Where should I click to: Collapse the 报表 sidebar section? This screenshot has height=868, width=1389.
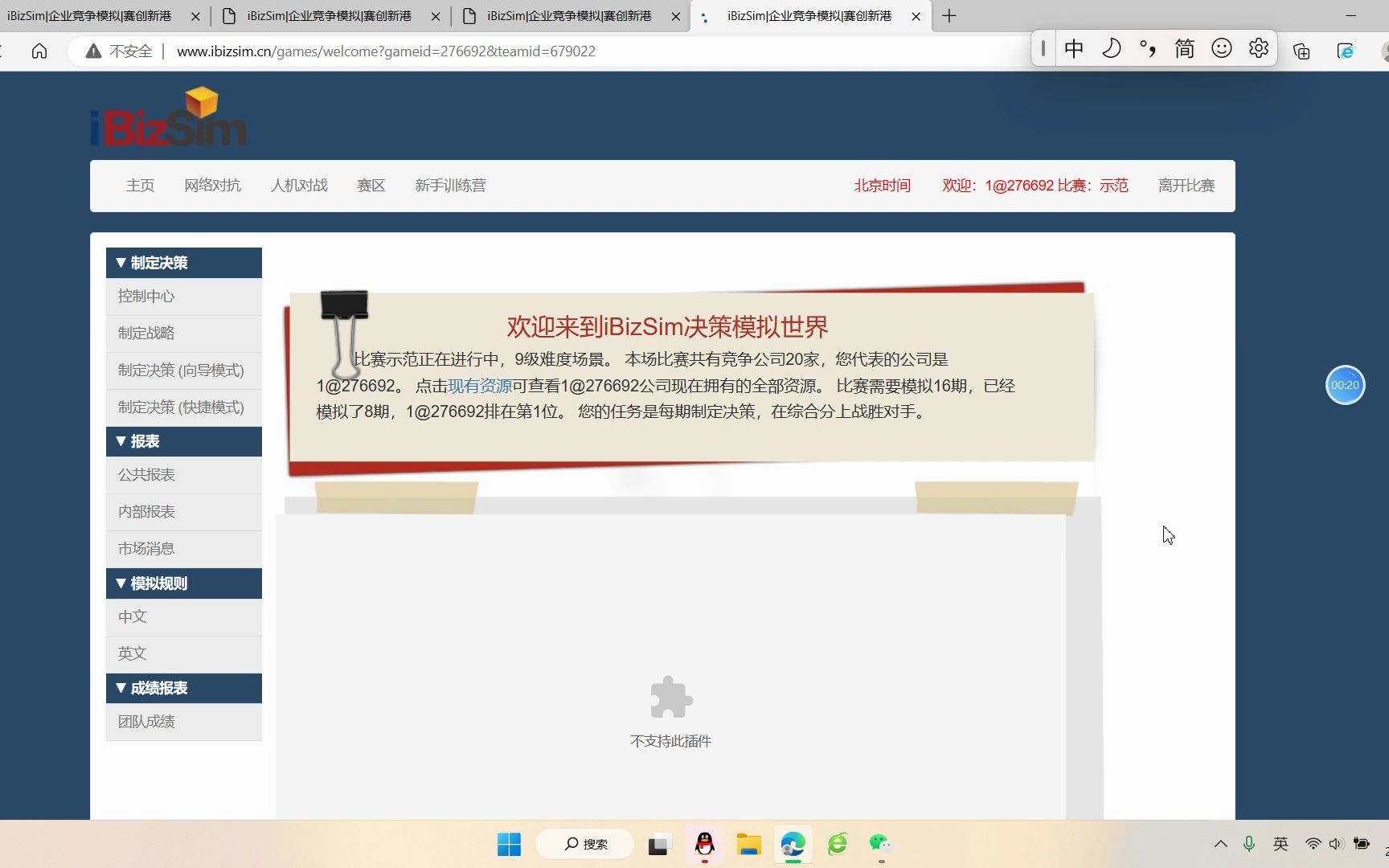[184, 441]
